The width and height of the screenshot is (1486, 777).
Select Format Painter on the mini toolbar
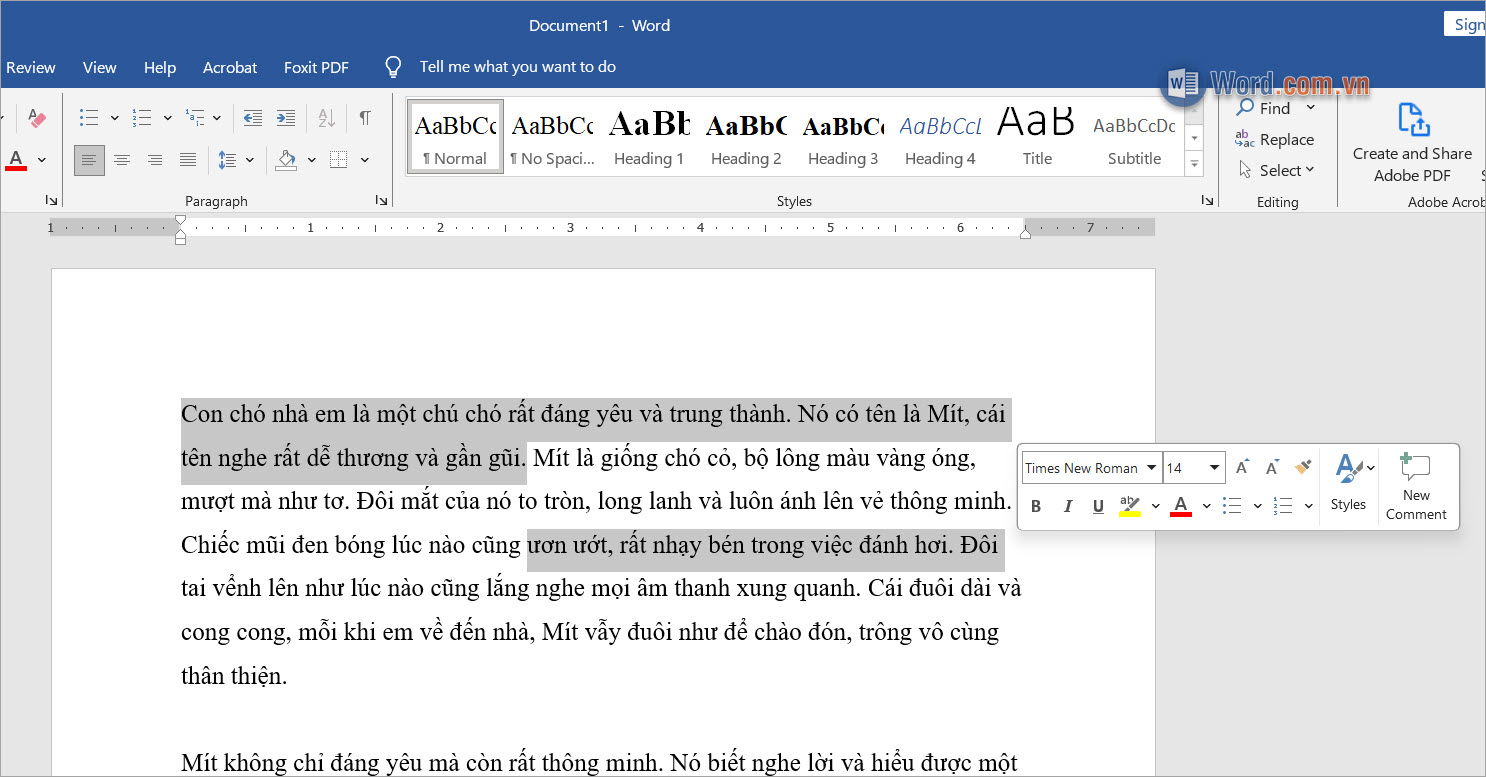pos(1303,467)
